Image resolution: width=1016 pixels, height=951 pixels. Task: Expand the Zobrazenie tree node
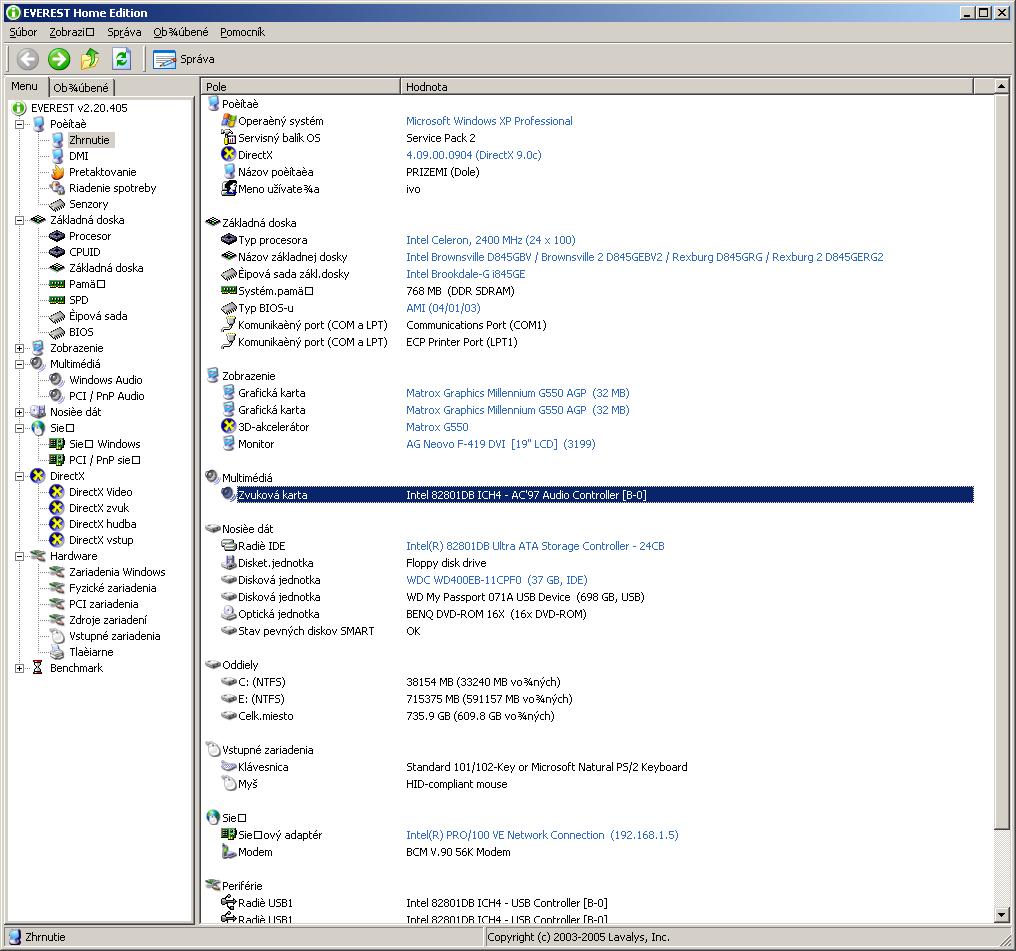click(x=20, y=348)
